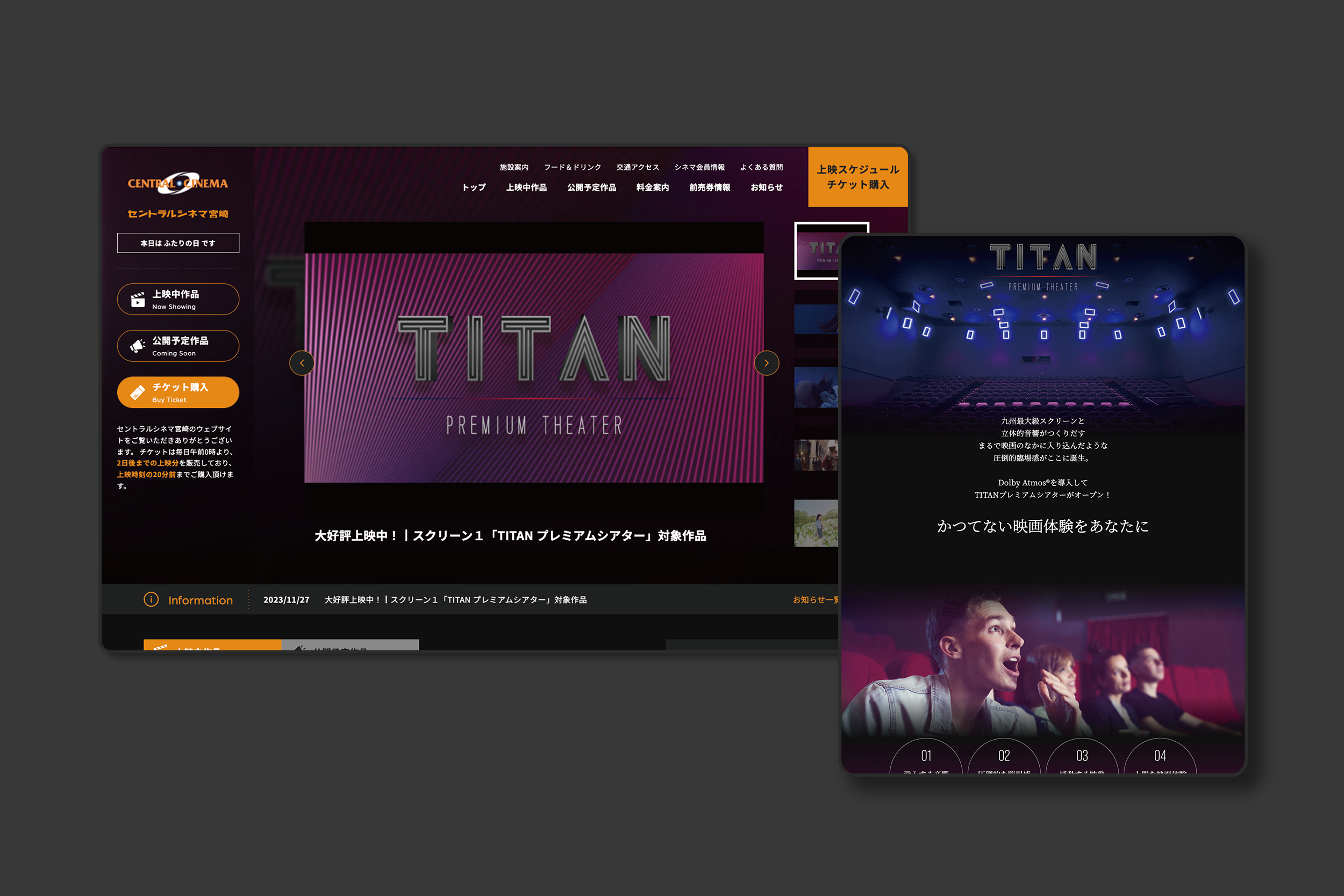
Task: Open 交通アクセス navigation link
Action: click(638, 167)
